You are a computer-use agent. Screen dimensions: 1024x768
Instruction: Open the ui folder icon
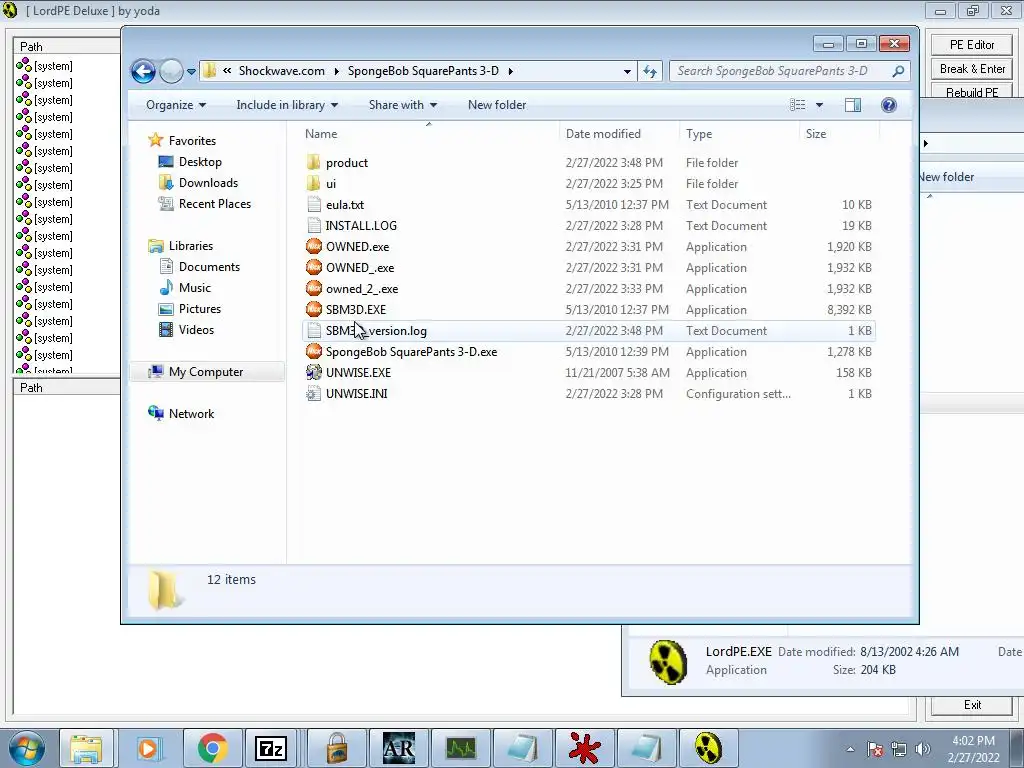click(x=314, y=184)
